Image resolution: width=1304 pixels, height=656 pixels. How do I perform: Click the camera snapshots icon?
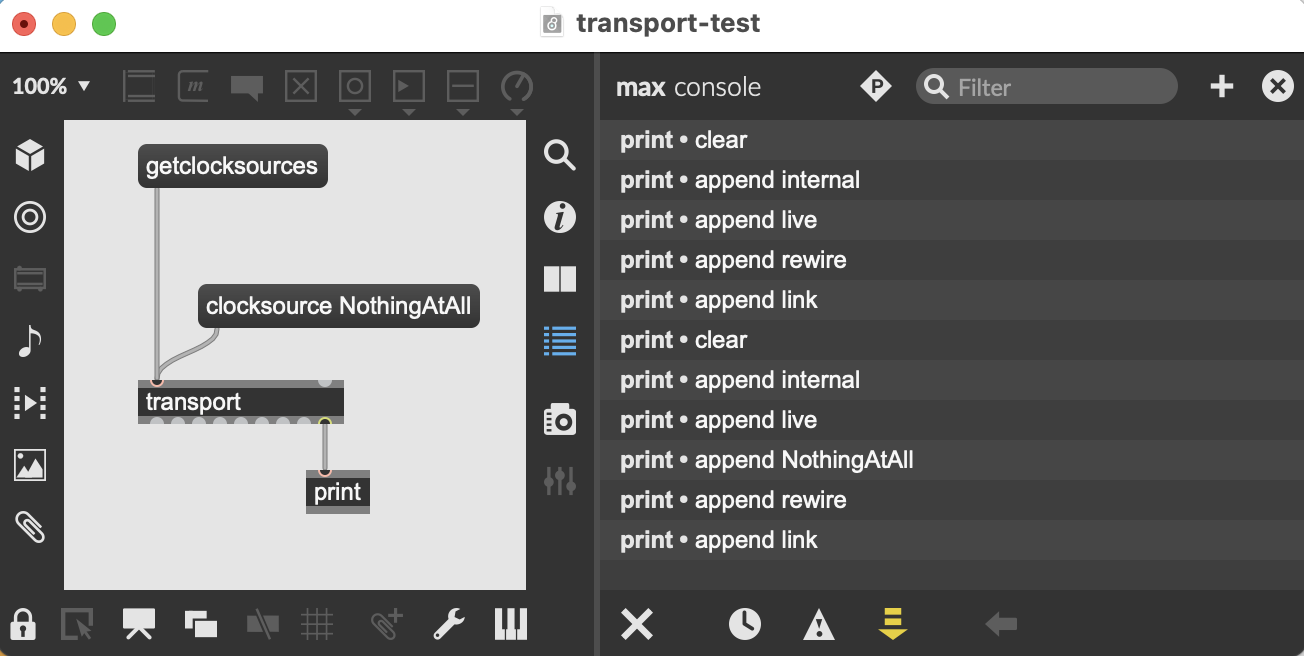(x=559, y=419)
